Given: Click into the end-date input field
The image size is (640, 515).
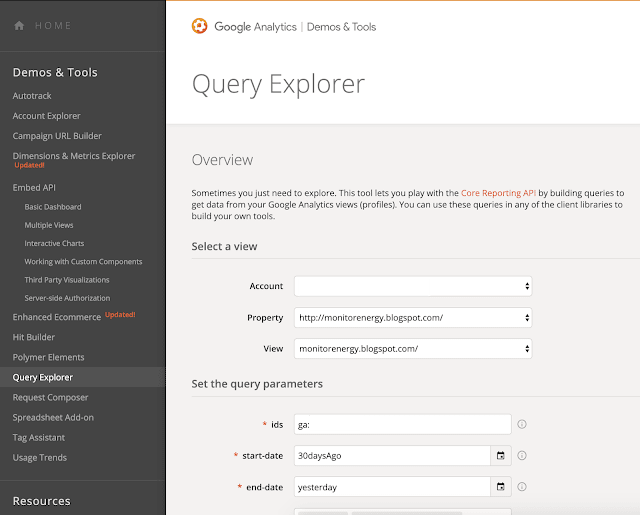Looking at the screenshot, I should click(392, 486).
